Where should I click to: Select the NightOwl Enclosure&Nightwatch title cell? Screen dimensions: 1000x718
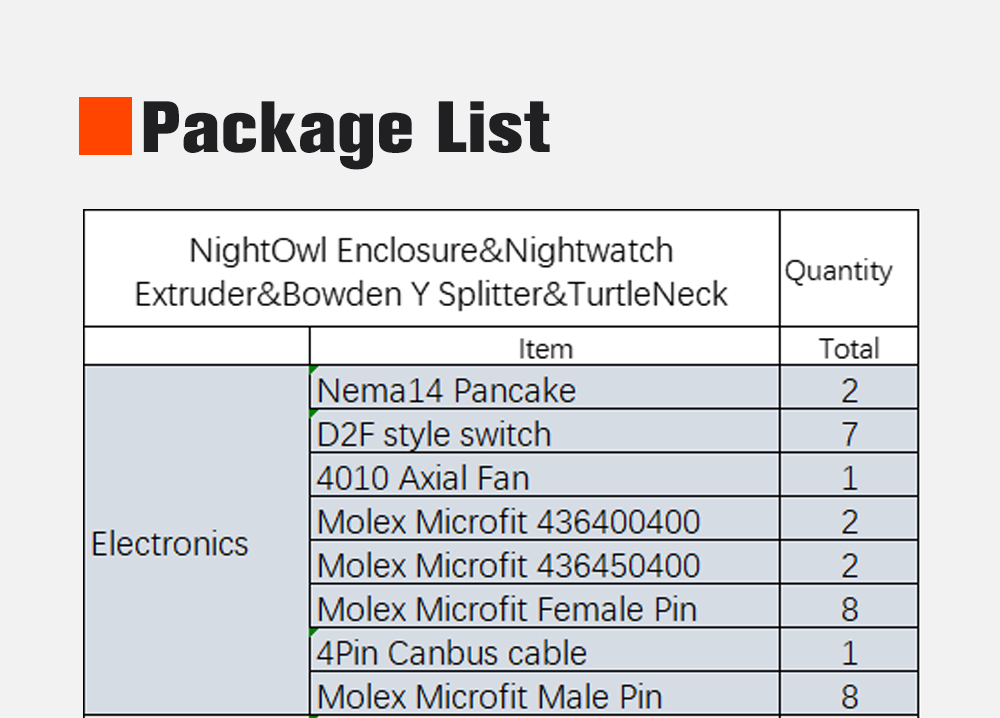[431, 271]
